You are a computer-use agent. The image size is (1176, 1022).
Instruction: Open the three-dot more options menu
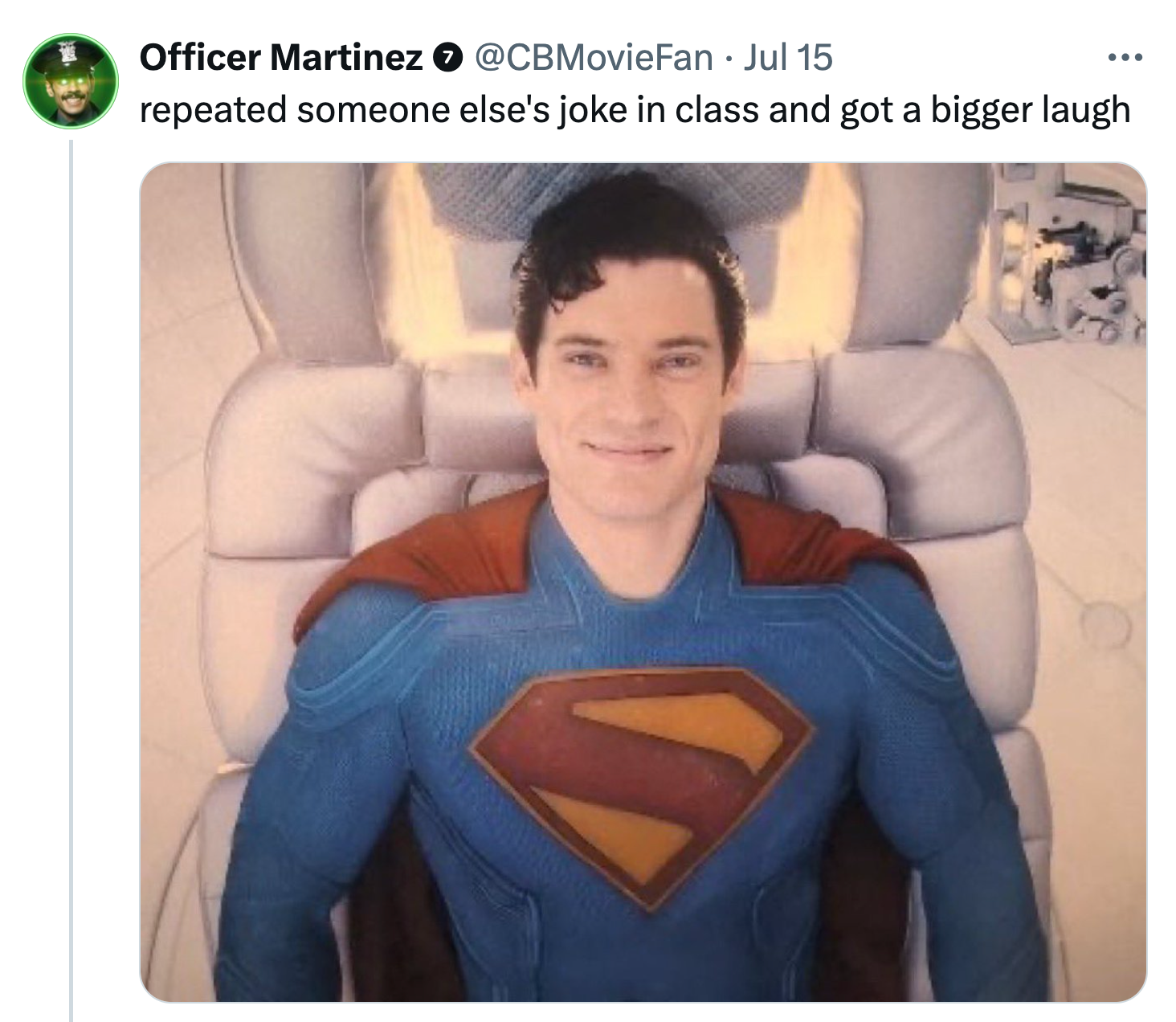tap(1124, 58)
